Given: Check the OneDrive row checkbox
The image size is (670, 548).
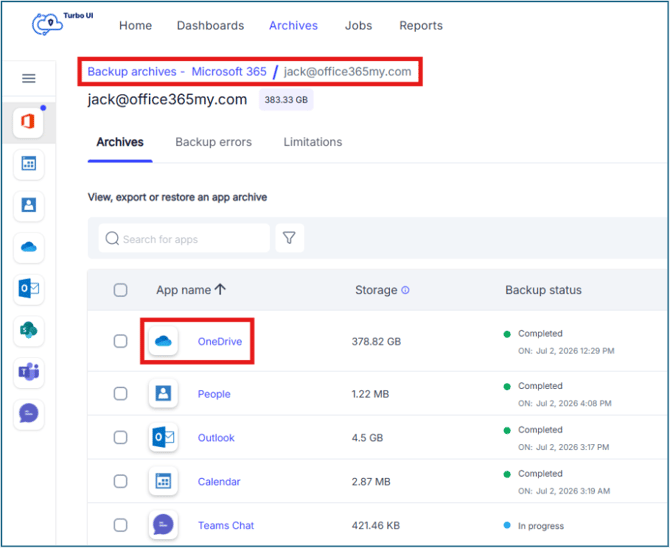Looking at the screenshot, I should click(120, 341).
